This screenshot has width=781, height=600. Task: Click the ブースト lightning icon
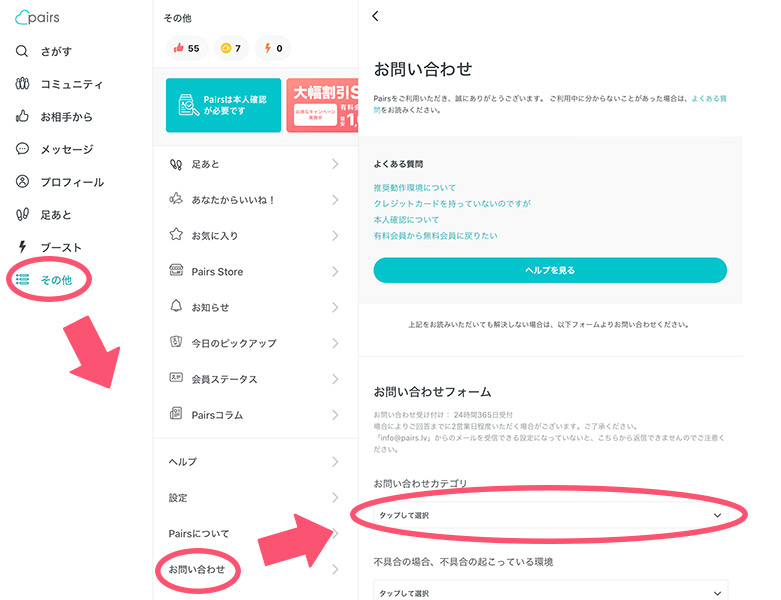(22, 247)
